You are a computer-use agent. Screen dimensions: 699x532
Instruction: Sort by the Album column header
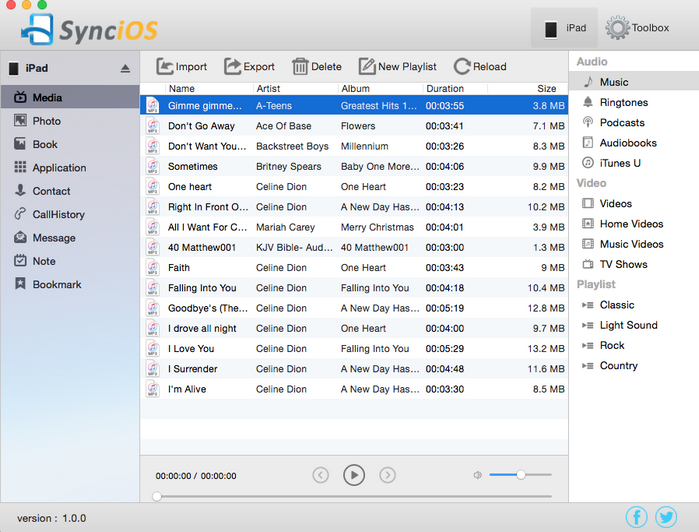[380, 88]
